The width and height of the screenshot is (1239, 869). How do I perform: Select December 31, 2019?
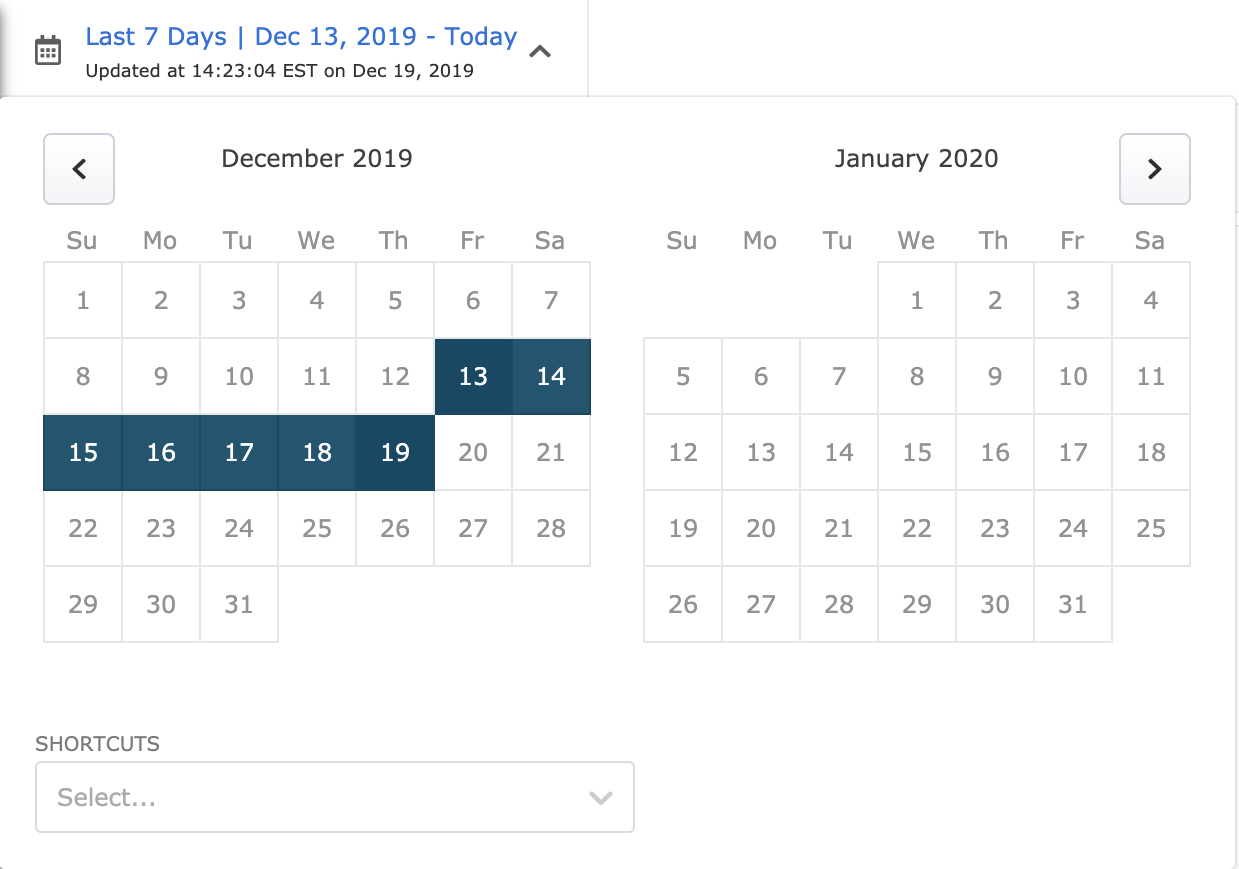point(239,605)
